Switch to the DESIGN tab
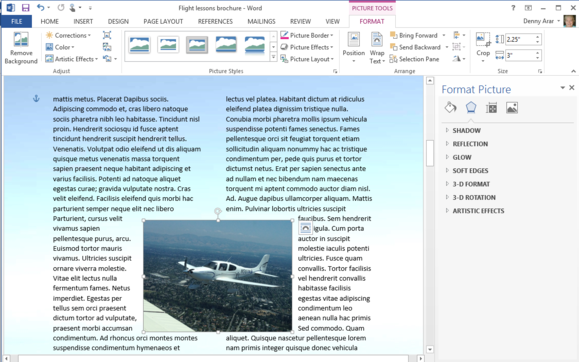 point(118,21)
